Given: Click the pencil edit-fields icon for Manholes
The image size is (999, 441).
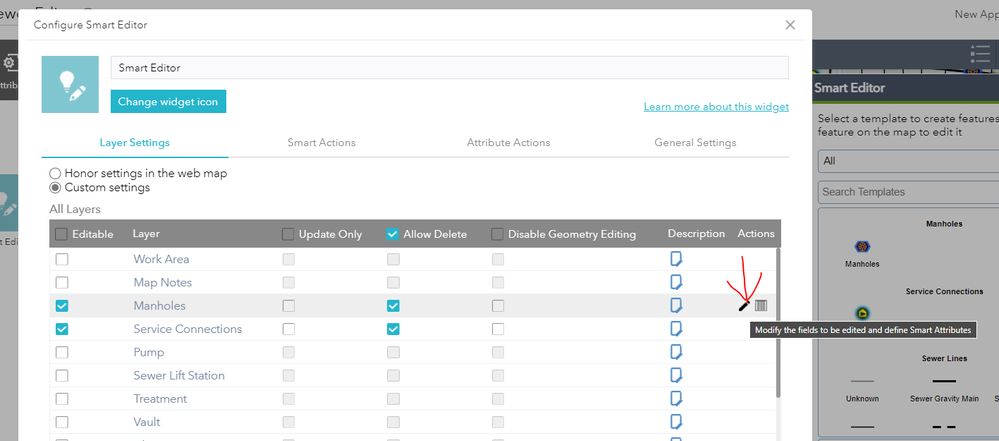Looking at the screenshot, I should [744, 305].
